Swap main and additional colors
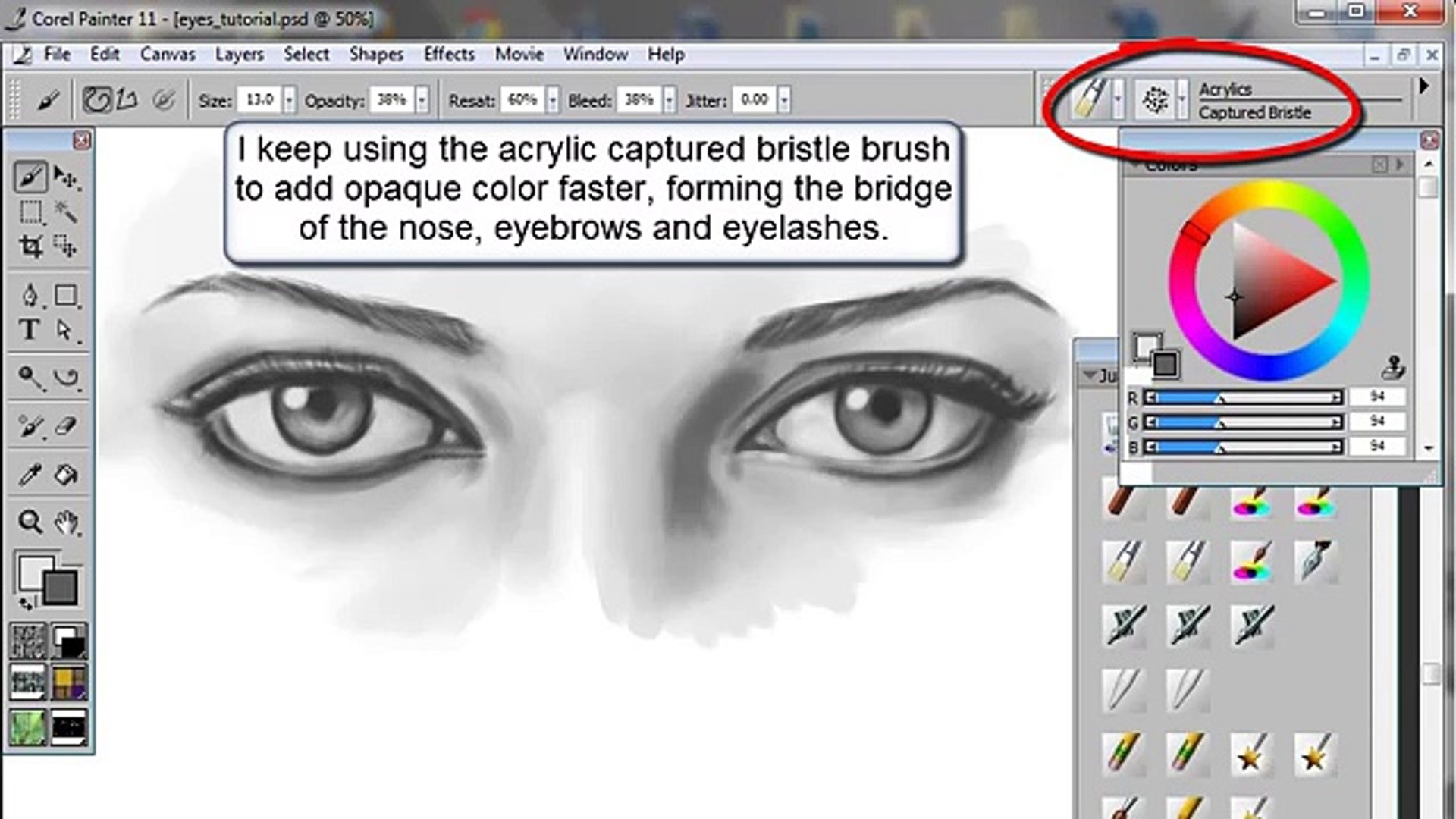Image resolution: width=1456 pixels, height=819 pixels. tap(27, 604)
